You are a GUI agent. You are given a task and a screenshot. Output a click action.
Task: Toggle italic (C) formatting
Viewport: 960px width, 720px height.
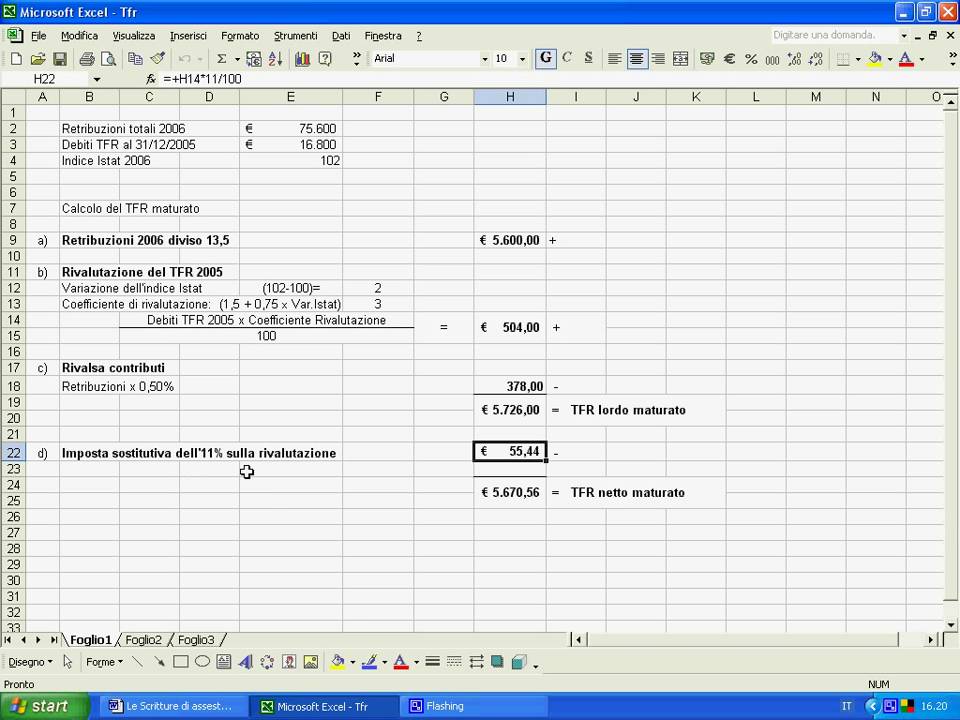click(567, 59)
